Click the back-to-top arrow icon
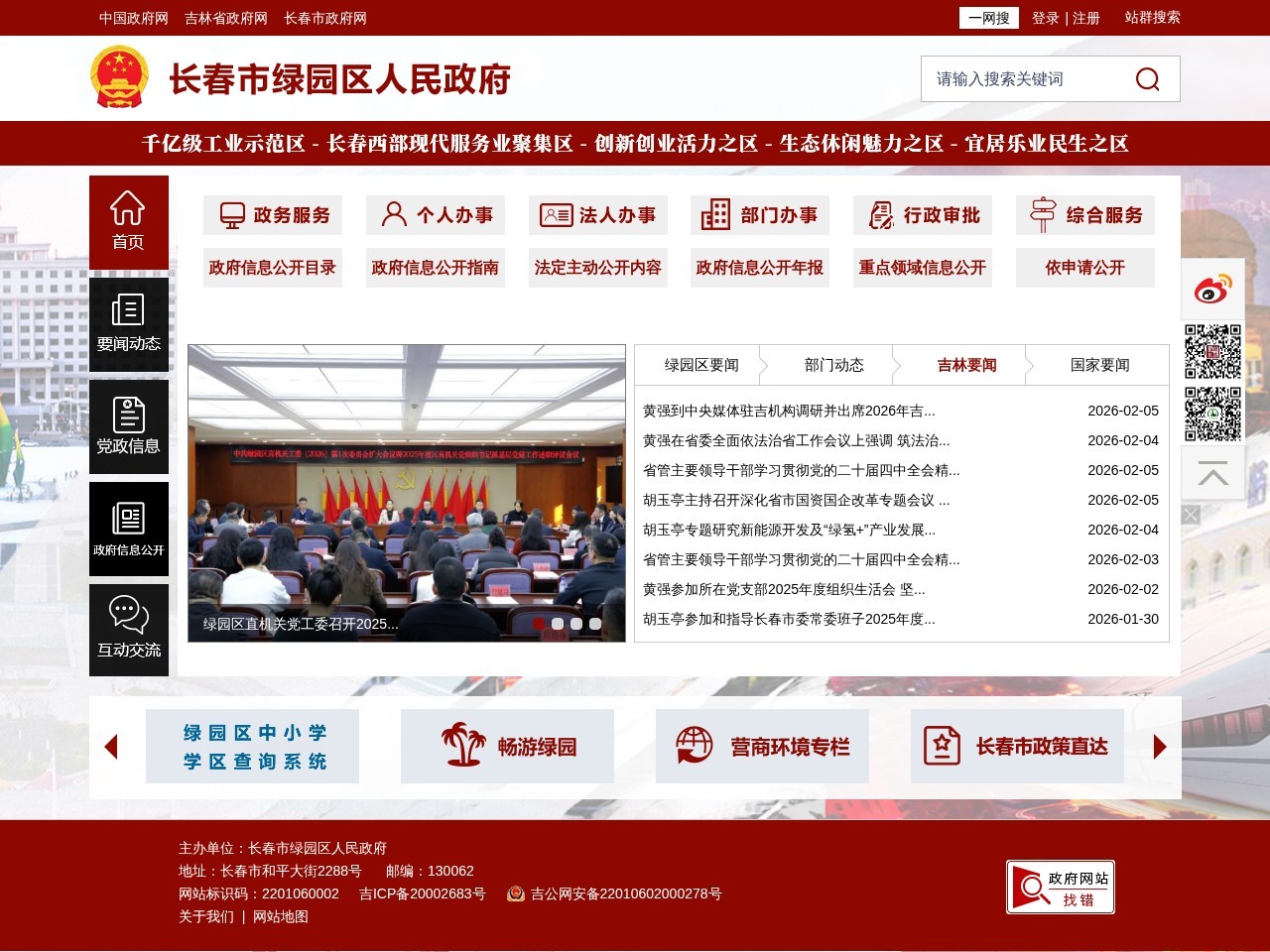The image size is (1270, 952). (1212, 474)
